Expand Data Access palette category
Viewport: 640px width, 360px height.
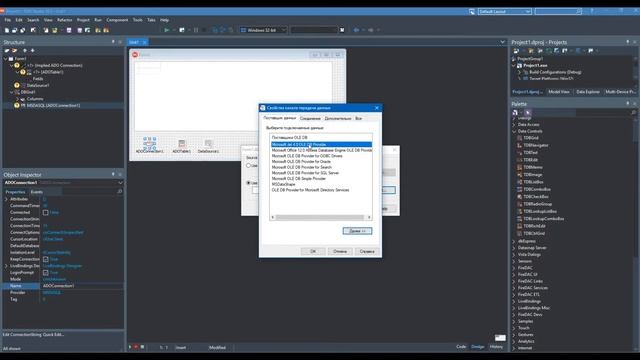click(x=514, y=124)
